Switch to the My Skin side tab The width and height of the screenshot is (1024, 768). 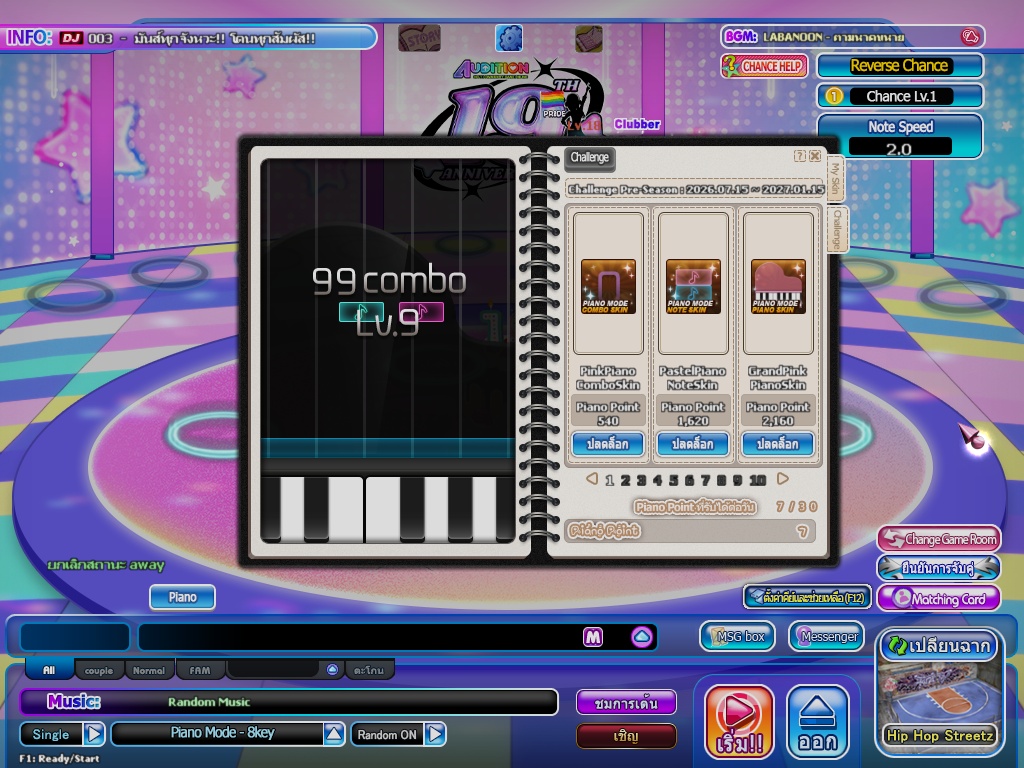(x=835, y=178)
